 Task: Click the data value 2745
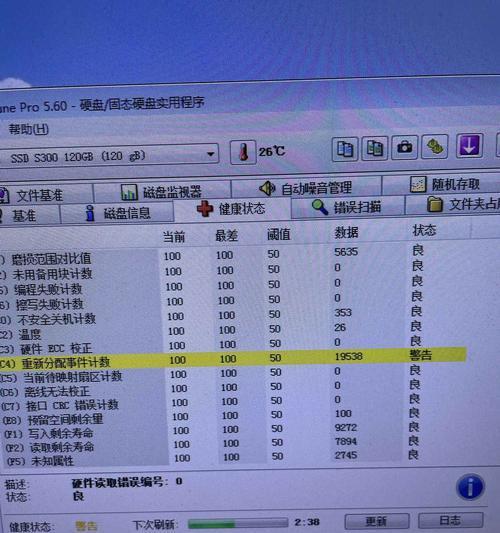[346, 455]
